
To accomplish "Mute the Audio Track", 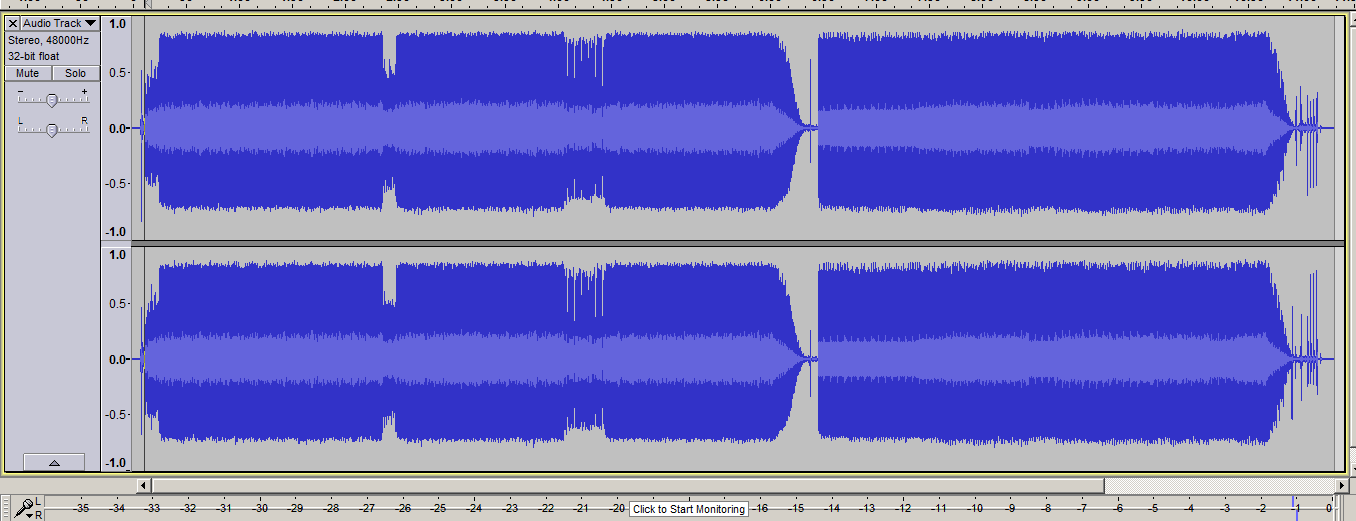I will (x=28, y=73).
